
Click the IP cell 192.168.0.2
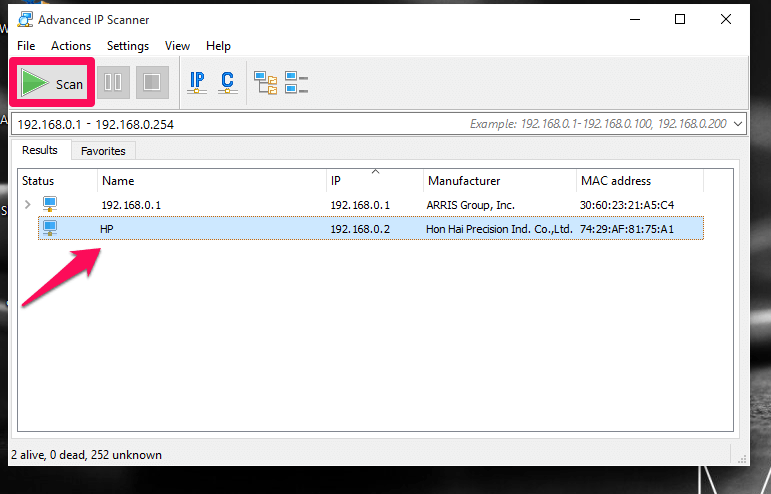(360, 229)
